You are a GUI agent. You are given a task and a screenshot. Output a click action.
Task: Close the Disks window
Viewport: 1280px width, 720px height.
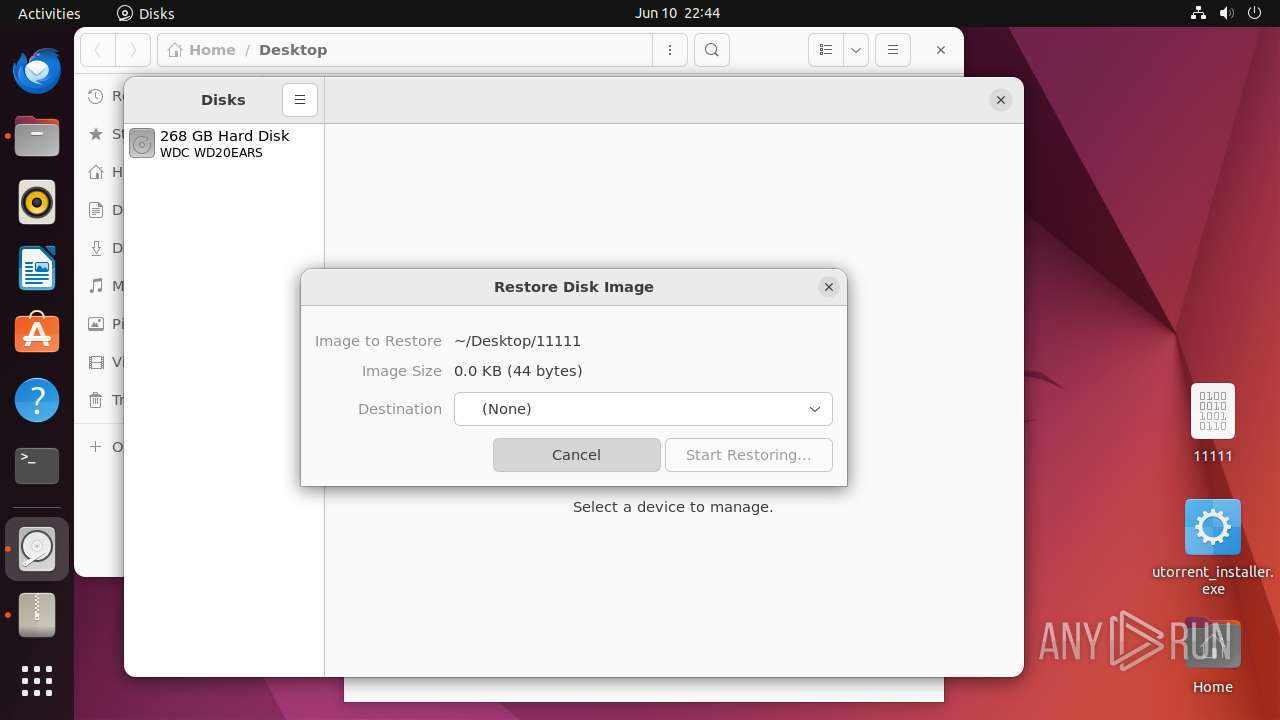[x=1000, y=100]
